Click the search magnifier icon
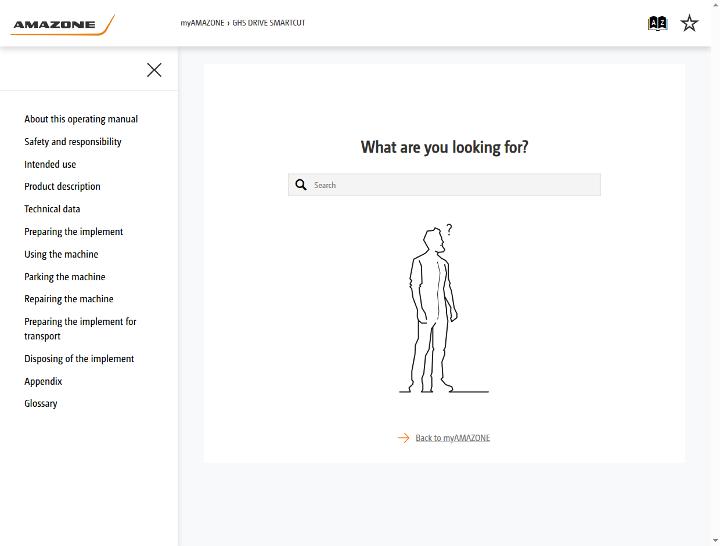The height and width of the screenshot is (546, 720). point(301,185)
